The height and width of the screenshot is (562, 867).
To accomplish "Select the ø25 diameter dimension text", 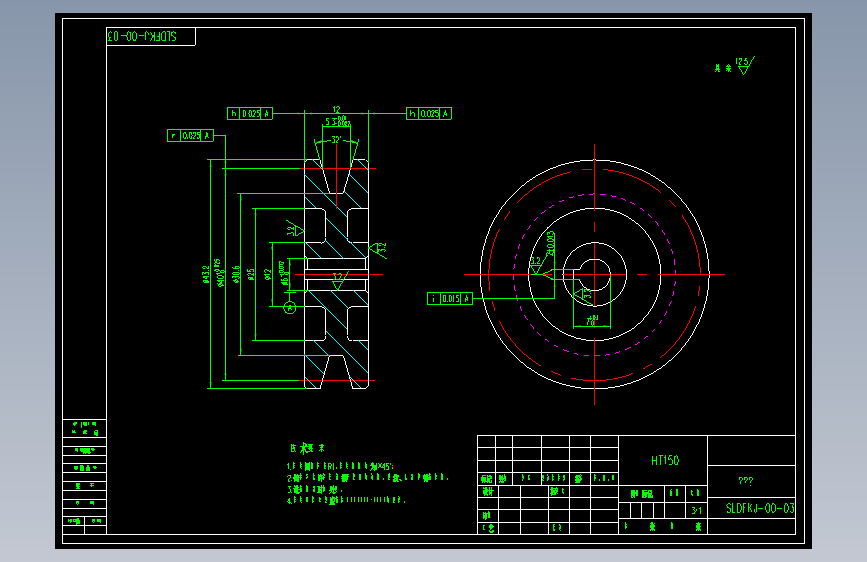I will (x=250, y=274).
